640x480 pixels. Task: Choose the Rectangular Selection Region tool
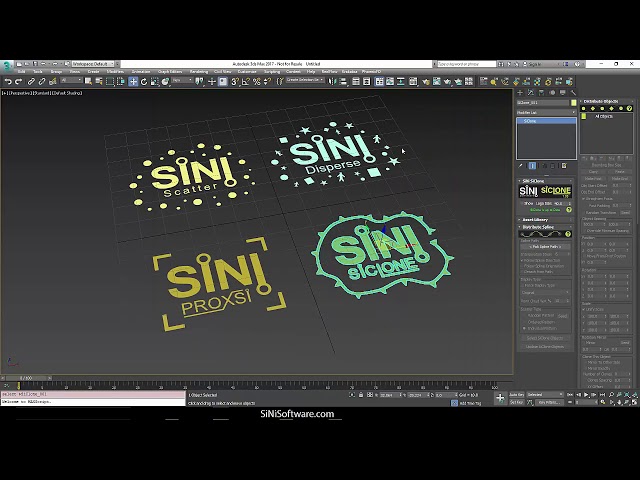(x=110, y=82)
